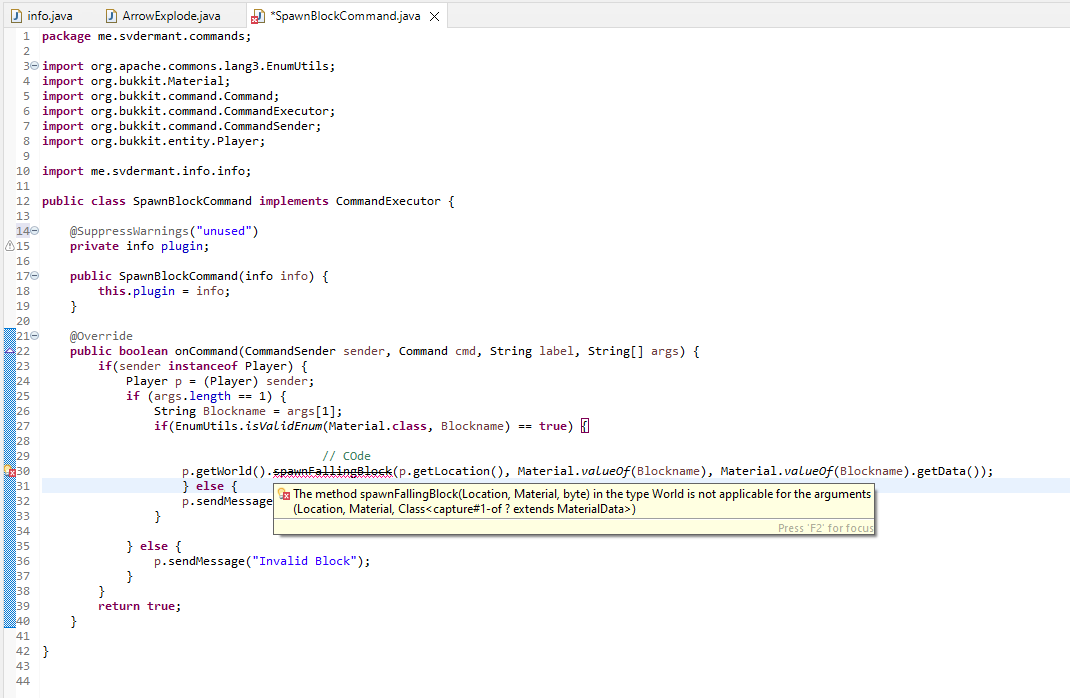Click 'Player p = (Player) sender;' line
The image size is (1070, 698).
(220, 381)
